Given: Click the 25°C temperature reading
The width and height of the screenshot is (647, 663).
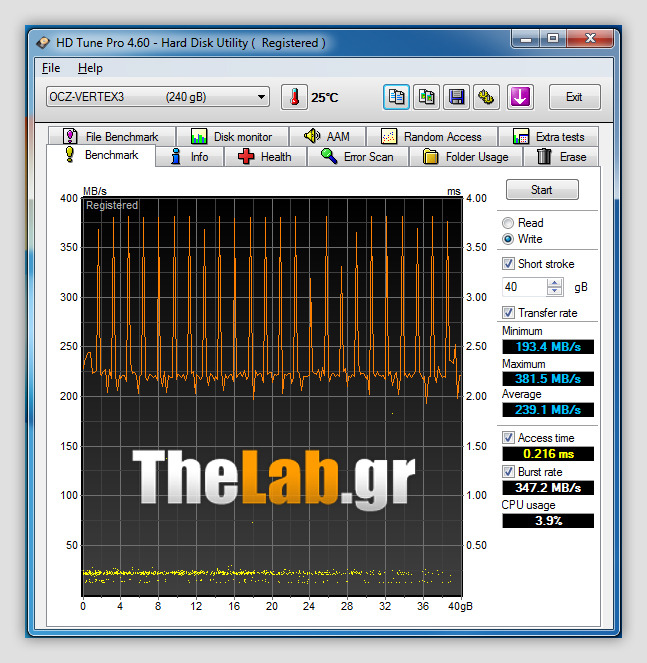Looking at the screenshot, I should click(x=325, y=98).
